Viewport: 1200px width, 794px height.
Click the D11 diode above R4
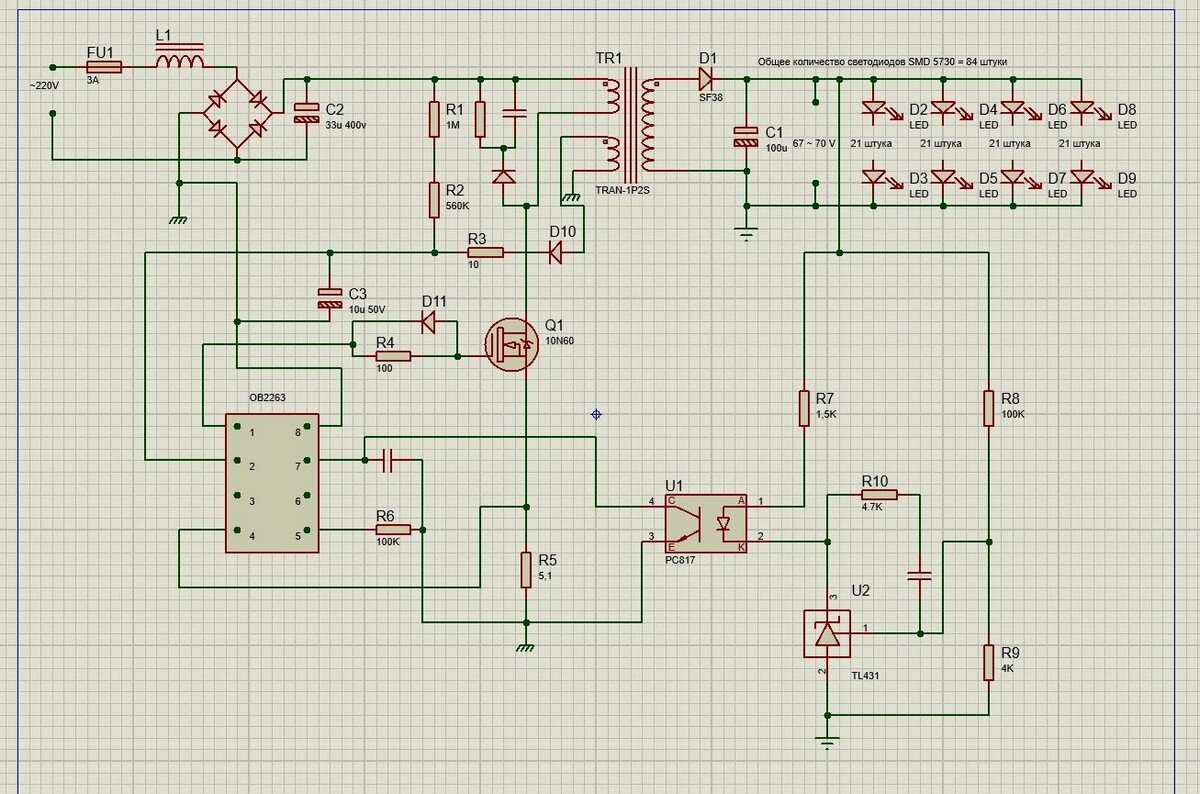(428, 322)
